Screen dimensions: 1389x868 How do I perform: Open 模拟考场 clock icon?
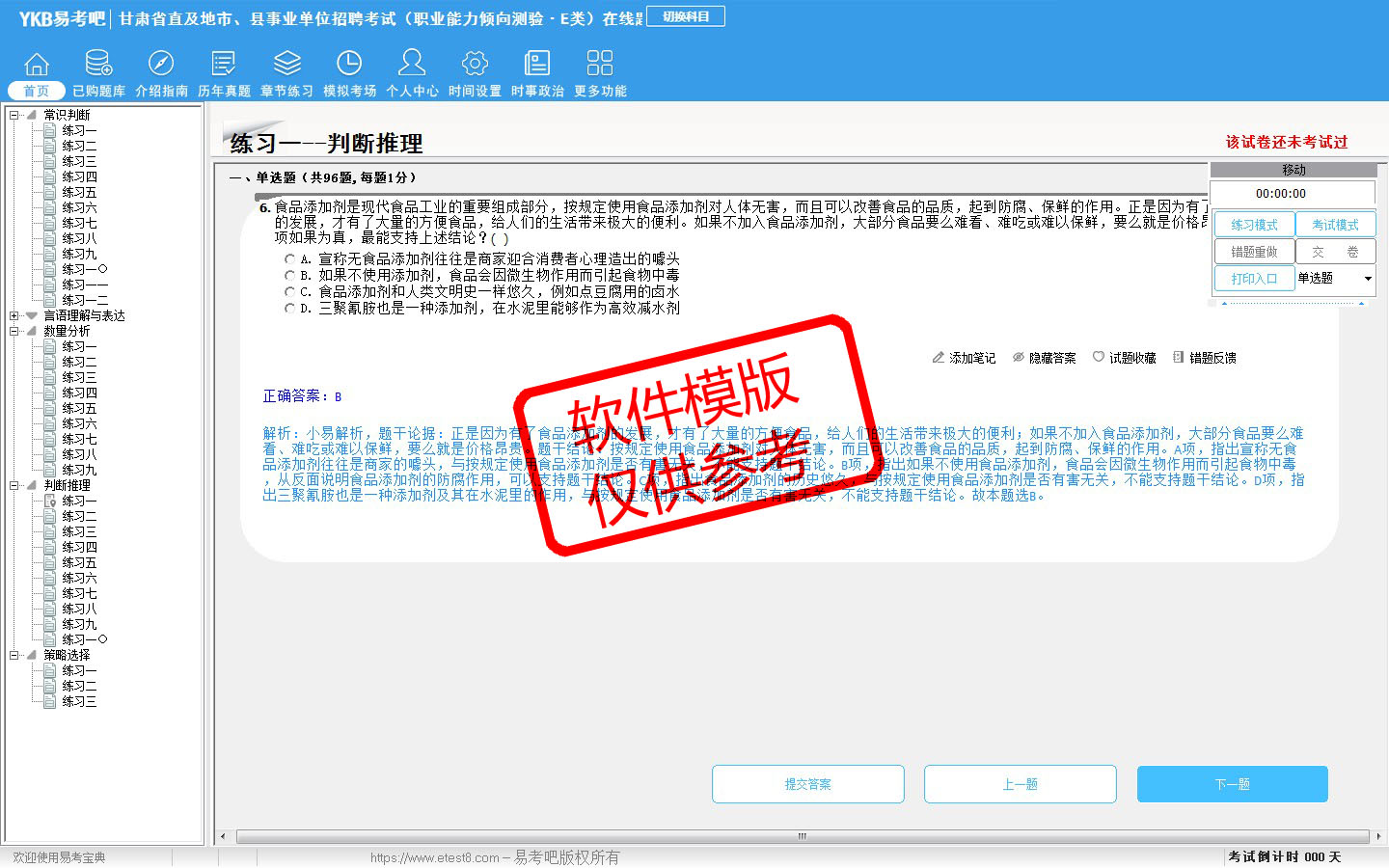tap(349, 65)
